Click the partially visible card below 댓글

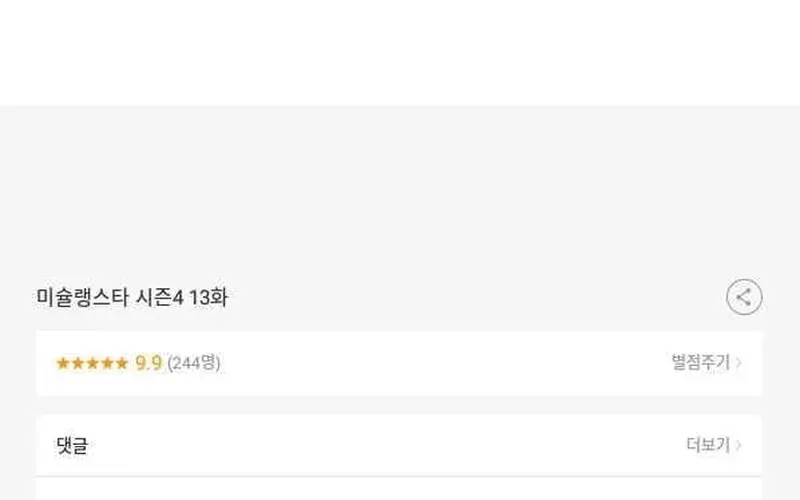[x=399, y=489]
